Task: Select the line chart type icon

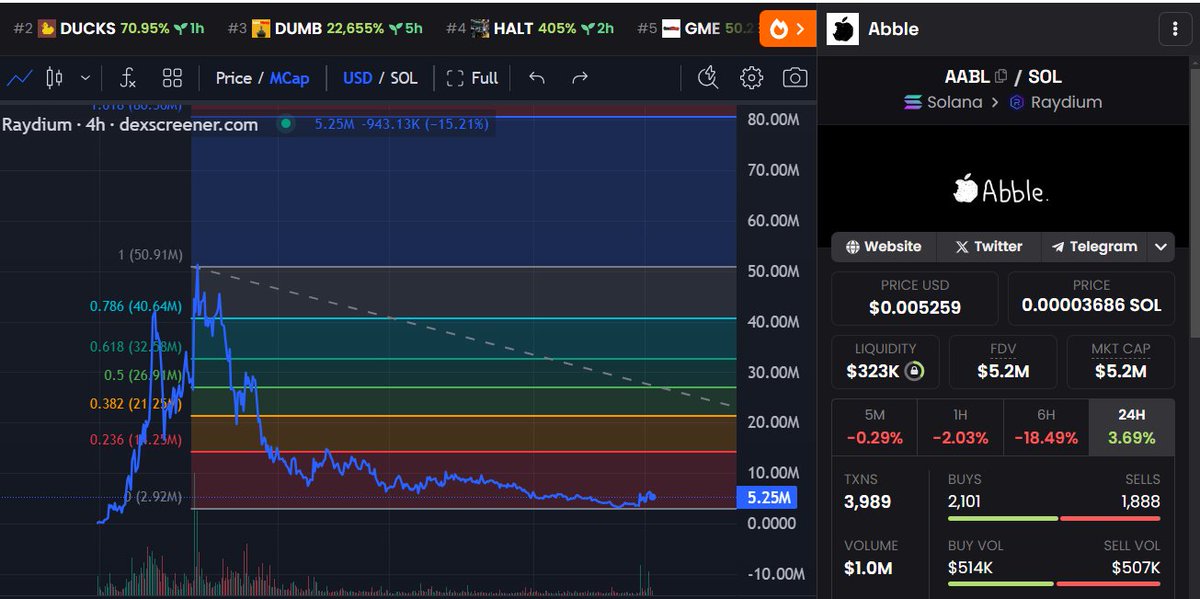Action: click(x=20, y=76)
